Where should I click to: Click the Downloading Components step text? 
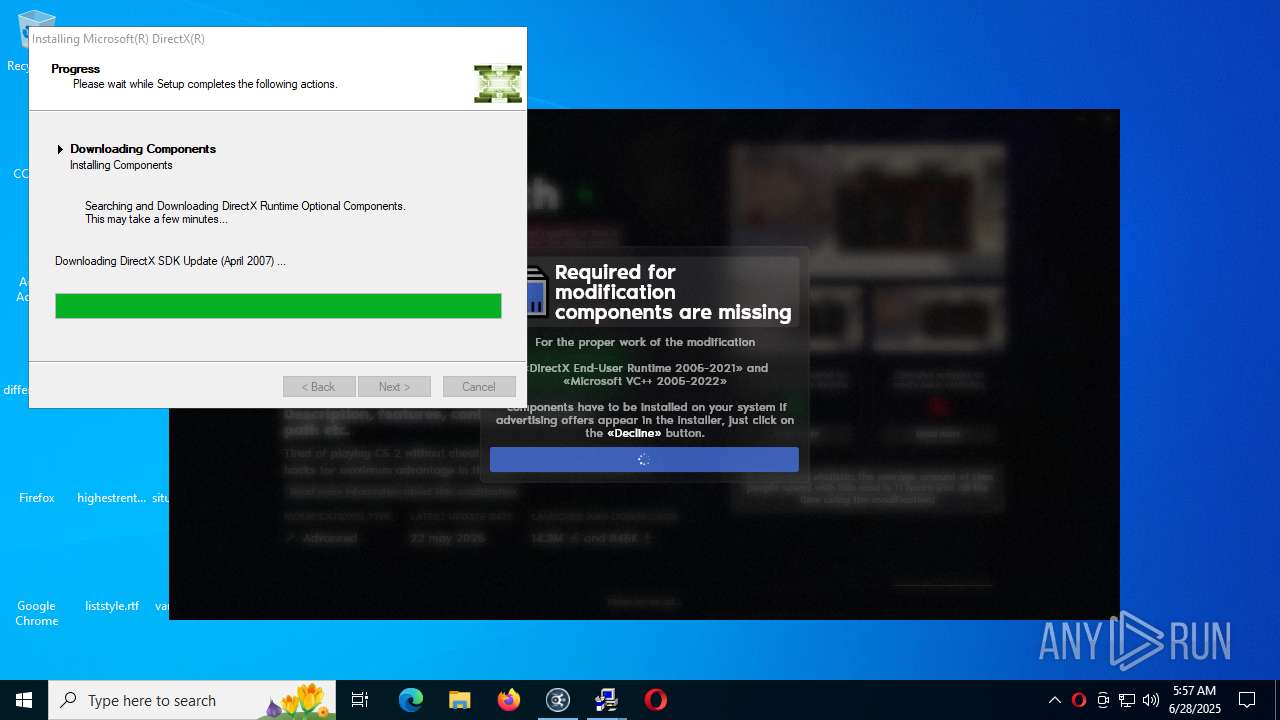[143, 149]
